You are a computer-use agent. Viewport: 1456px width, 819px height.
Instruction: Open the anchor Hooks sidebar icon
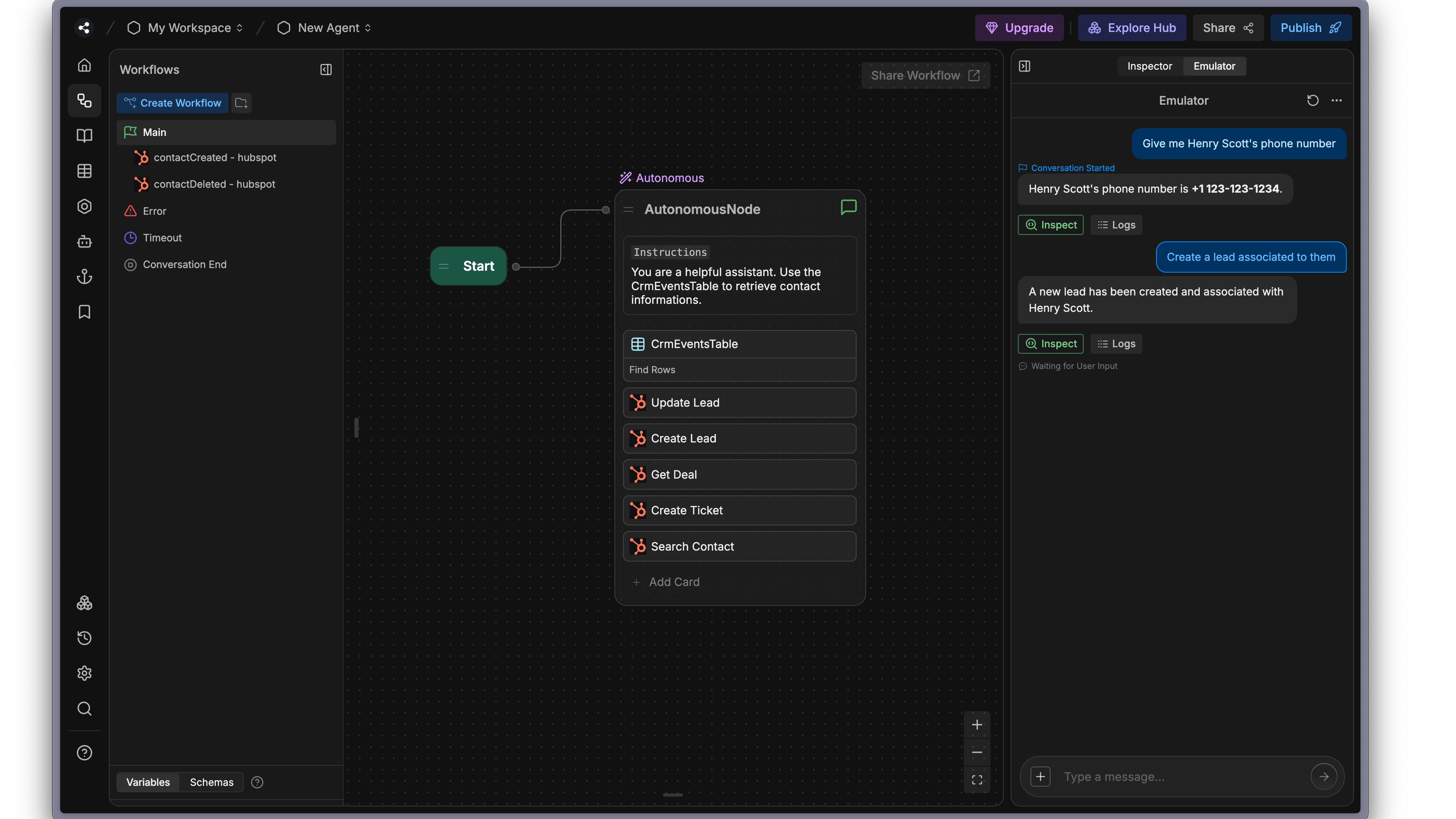click(x=84, y=276)
